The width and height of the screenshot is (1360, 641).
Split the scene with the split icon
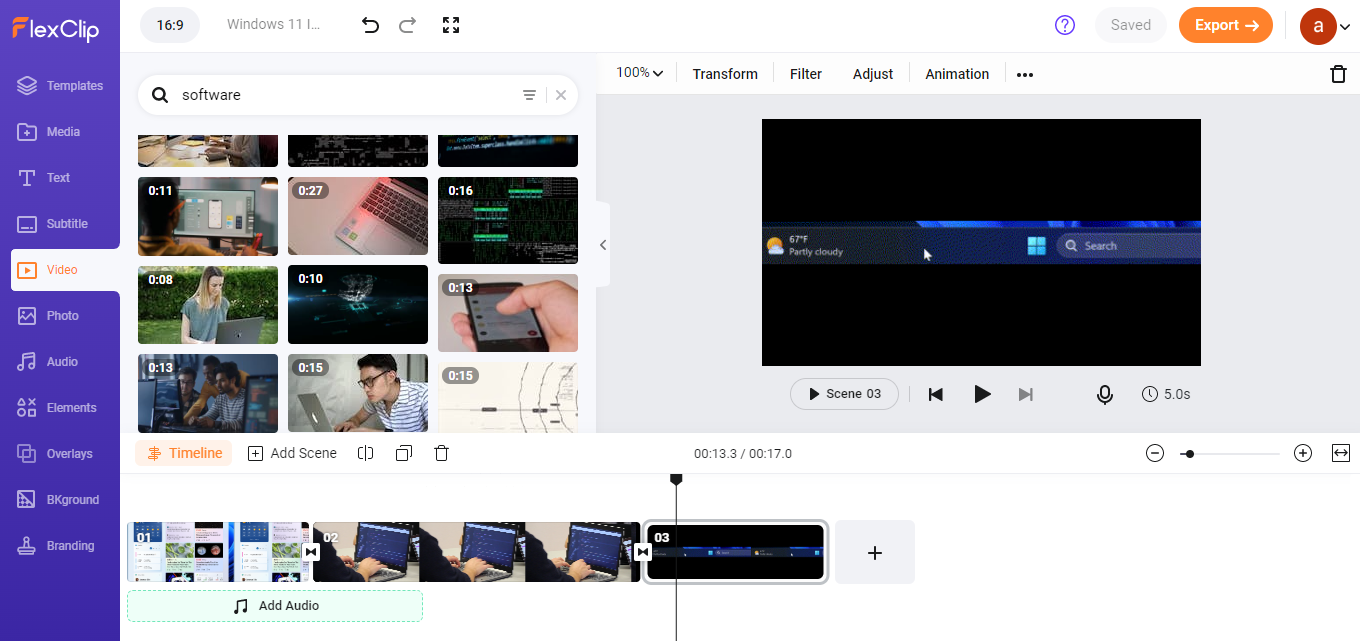point(366,453)
